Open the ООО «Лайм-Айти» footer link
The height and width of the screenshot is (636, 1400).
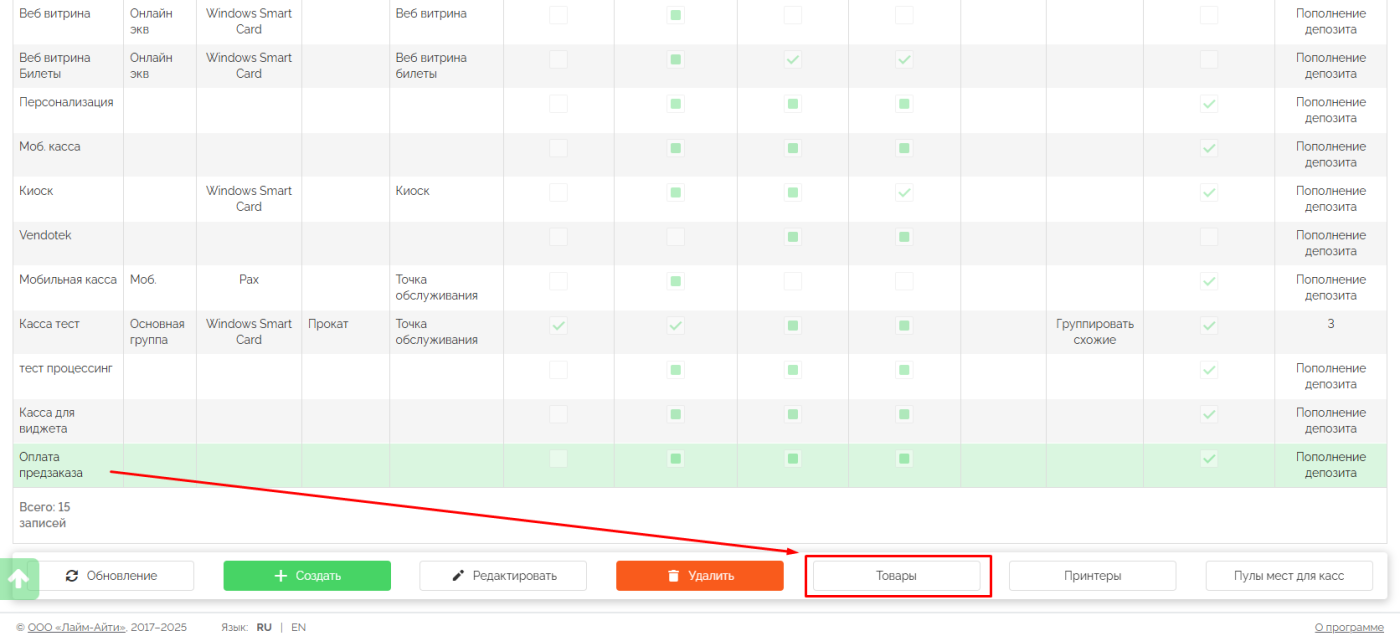click(77, 627)
